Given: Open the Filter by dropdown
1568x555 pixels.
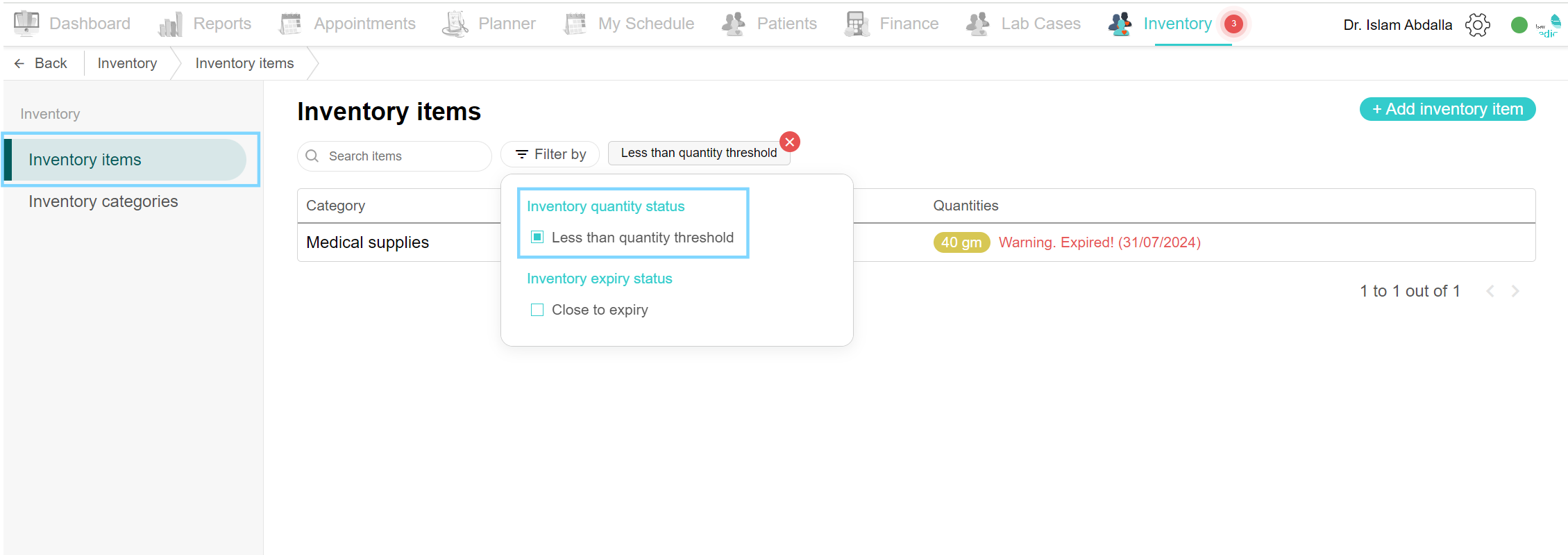Looking at the screenshot, I should tap(550, 154).
